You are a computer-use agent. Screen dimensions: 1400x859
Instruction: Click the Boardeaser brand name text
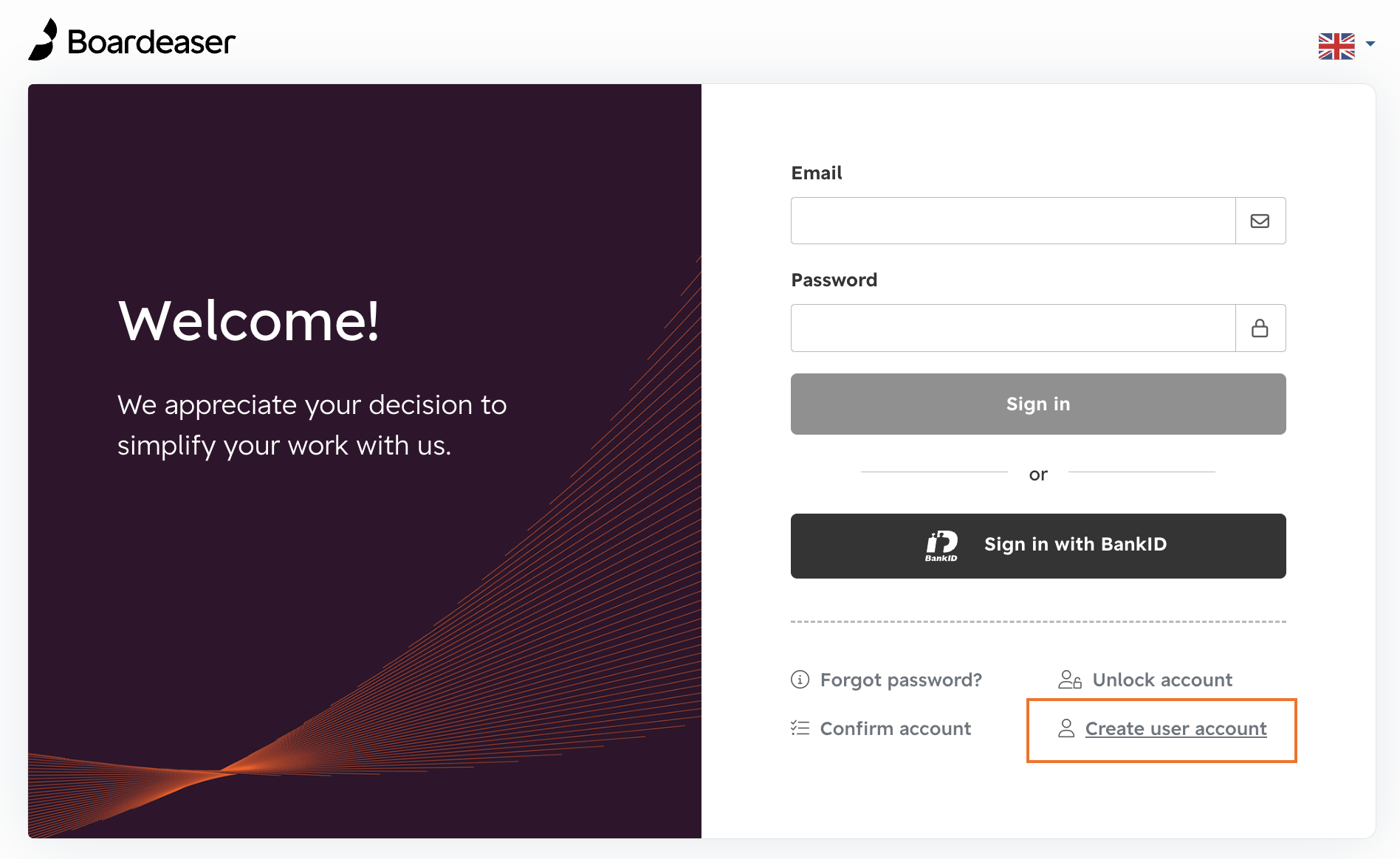click(x=151, y=42)
